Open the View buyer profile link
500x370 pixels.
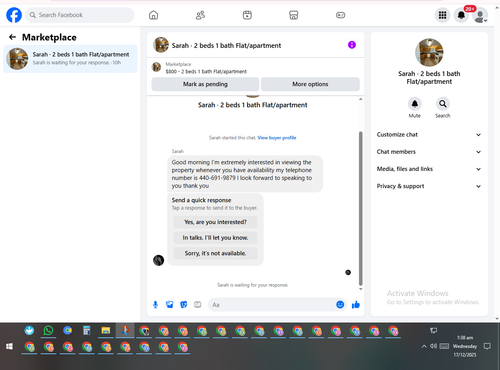tap(277, 138)
